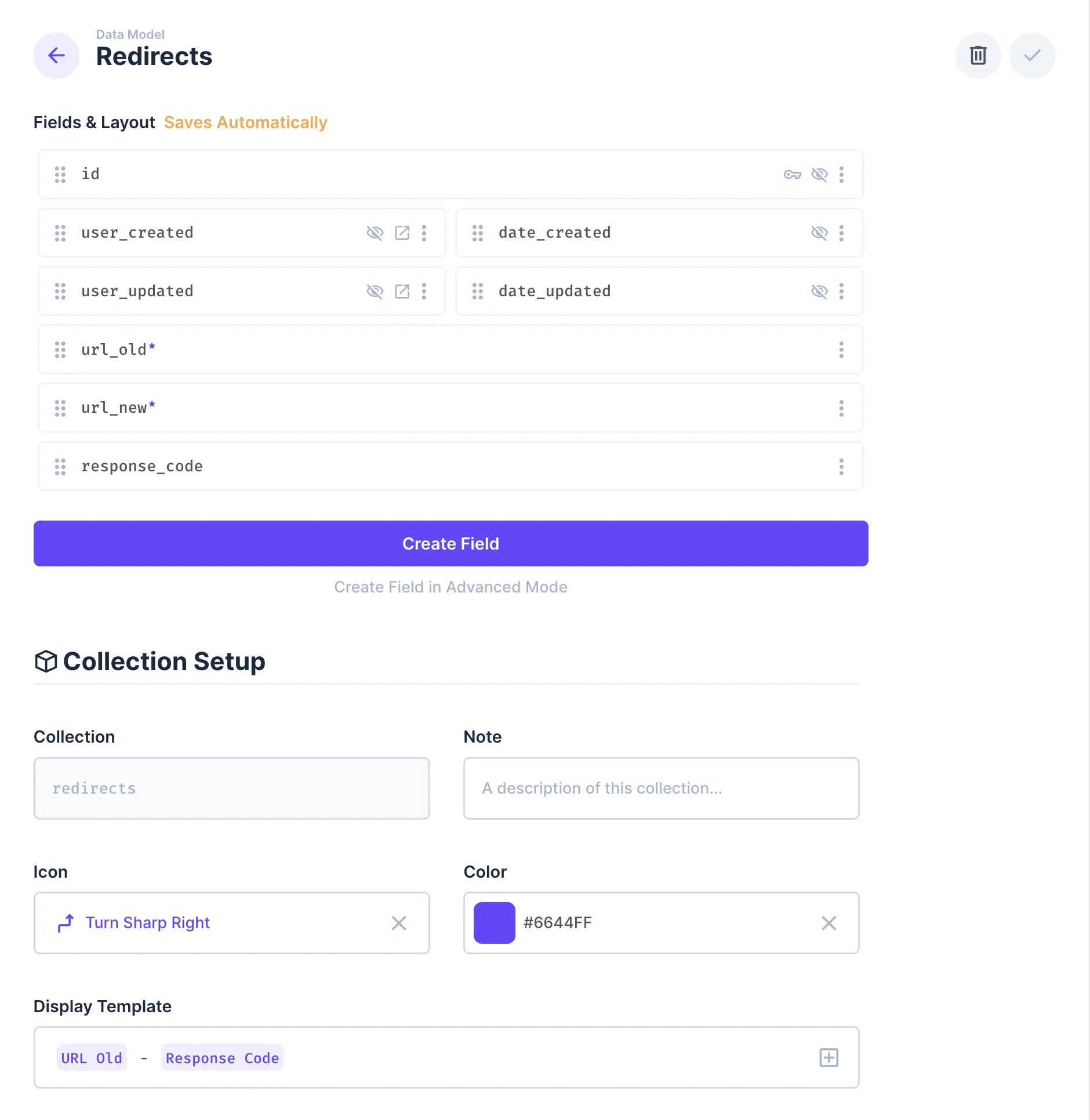The image size is (1090, 1120).
Task: Save changes using the checkmark icon
Action: coord(1031,56)
